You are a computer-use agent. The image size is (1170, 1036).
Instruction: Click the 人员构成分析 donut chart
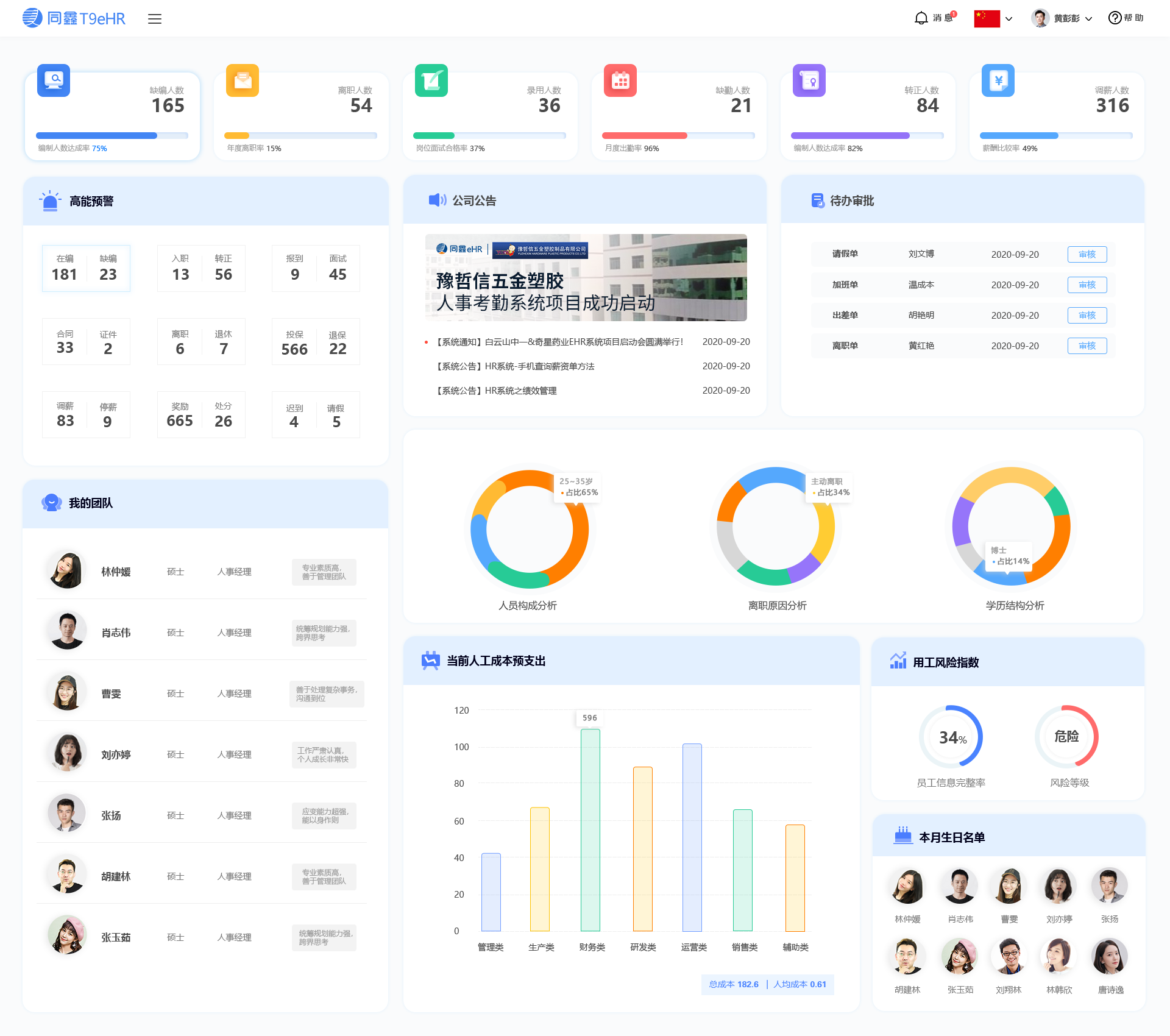pyautogui.click(x=529, y=528)
